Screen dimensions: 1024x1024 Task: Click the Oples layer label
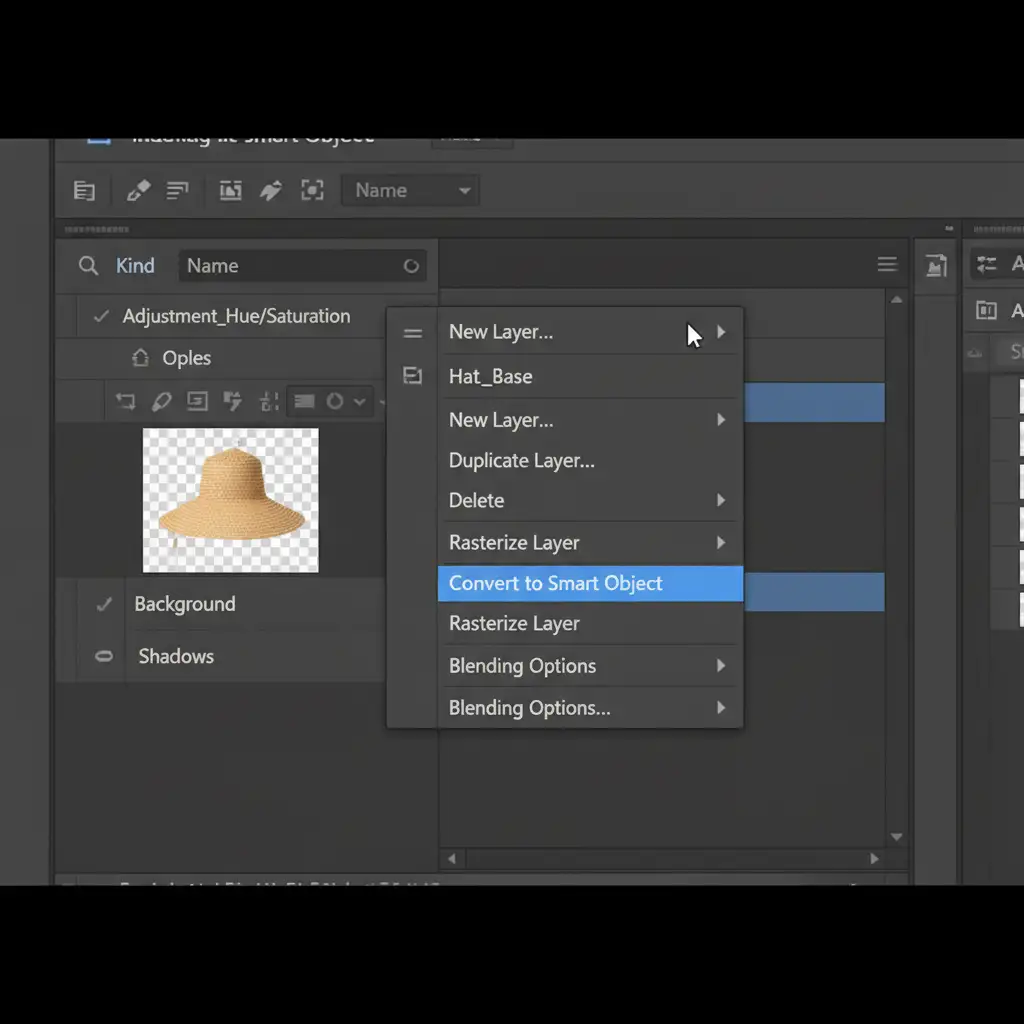187,358
